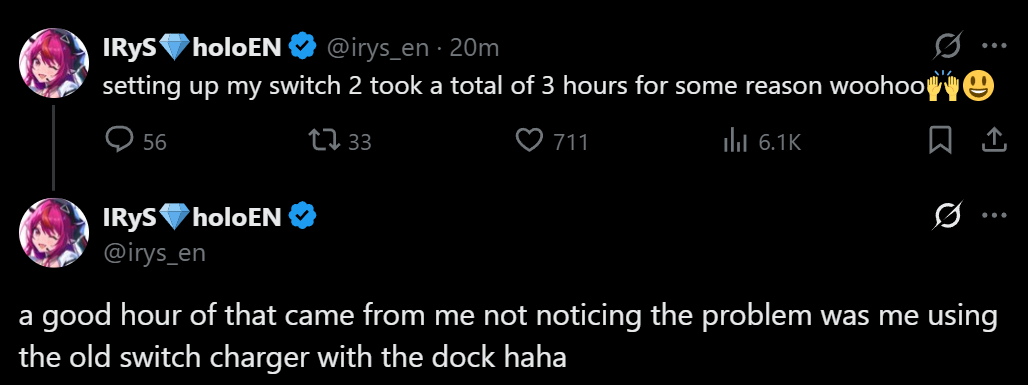This screenshot has width=1028, height=385.
Task: Open the IRyS holoEN name in second tweet
Action: click(192, 216)
